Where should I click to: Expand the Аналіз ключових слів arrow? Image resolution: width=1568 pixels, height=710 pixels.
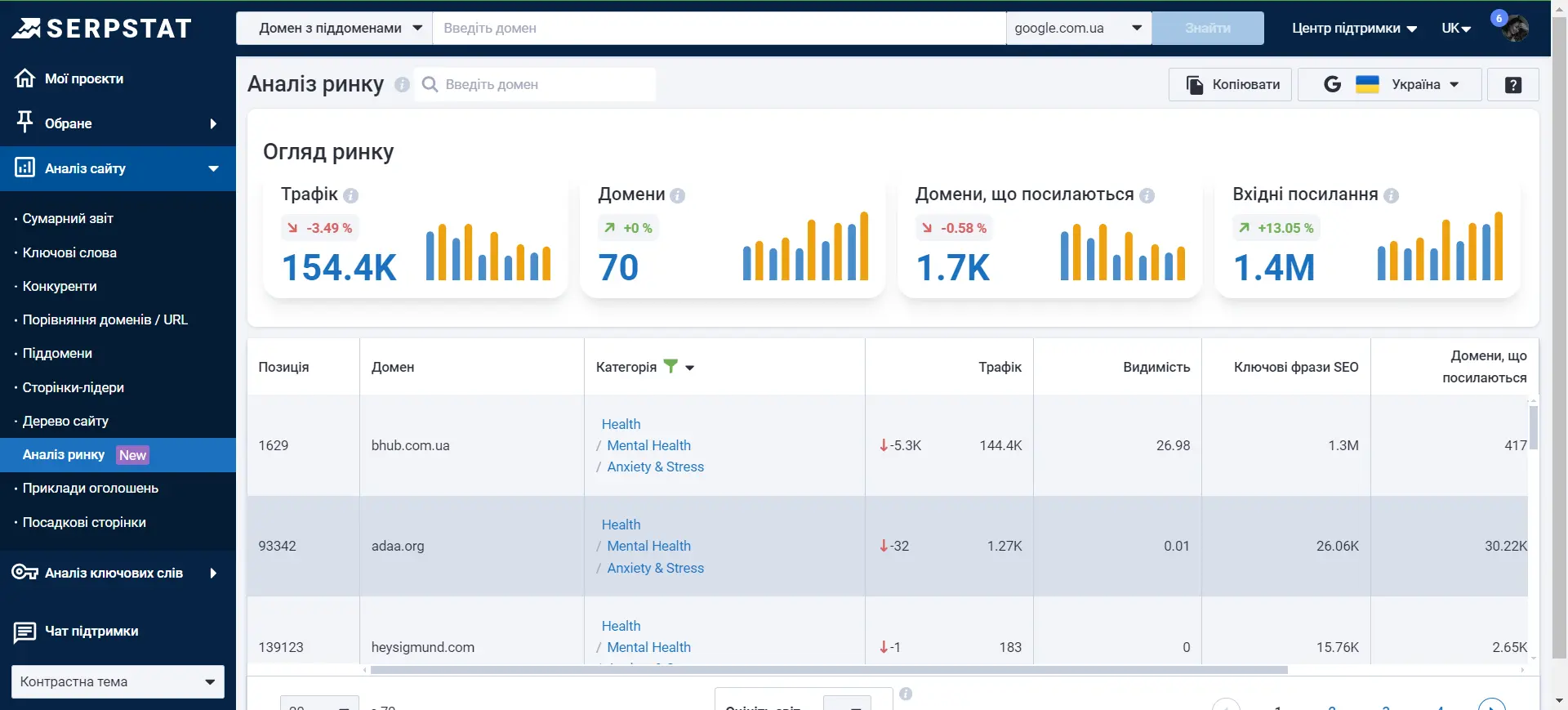tap(213, 573)
